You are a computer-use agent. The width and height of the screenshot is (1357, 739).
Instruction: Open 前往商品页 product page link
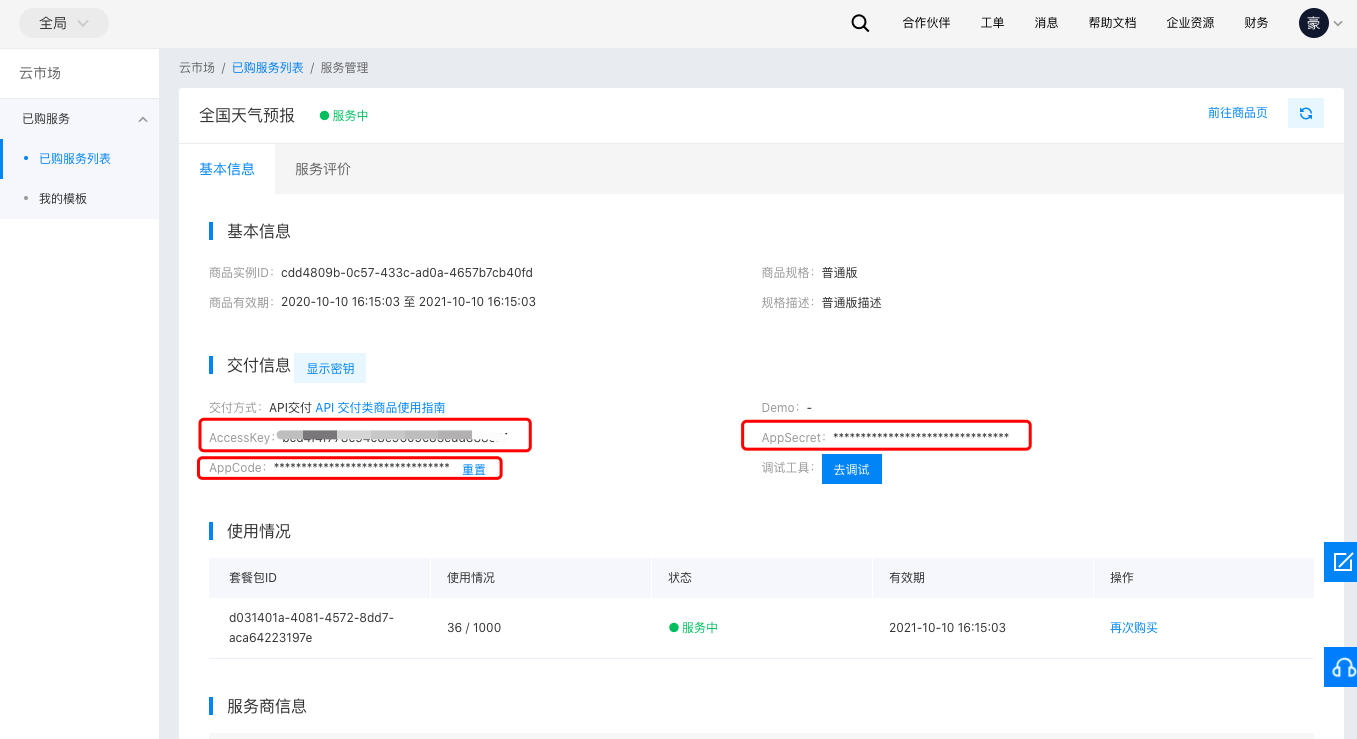(1237, 113)
